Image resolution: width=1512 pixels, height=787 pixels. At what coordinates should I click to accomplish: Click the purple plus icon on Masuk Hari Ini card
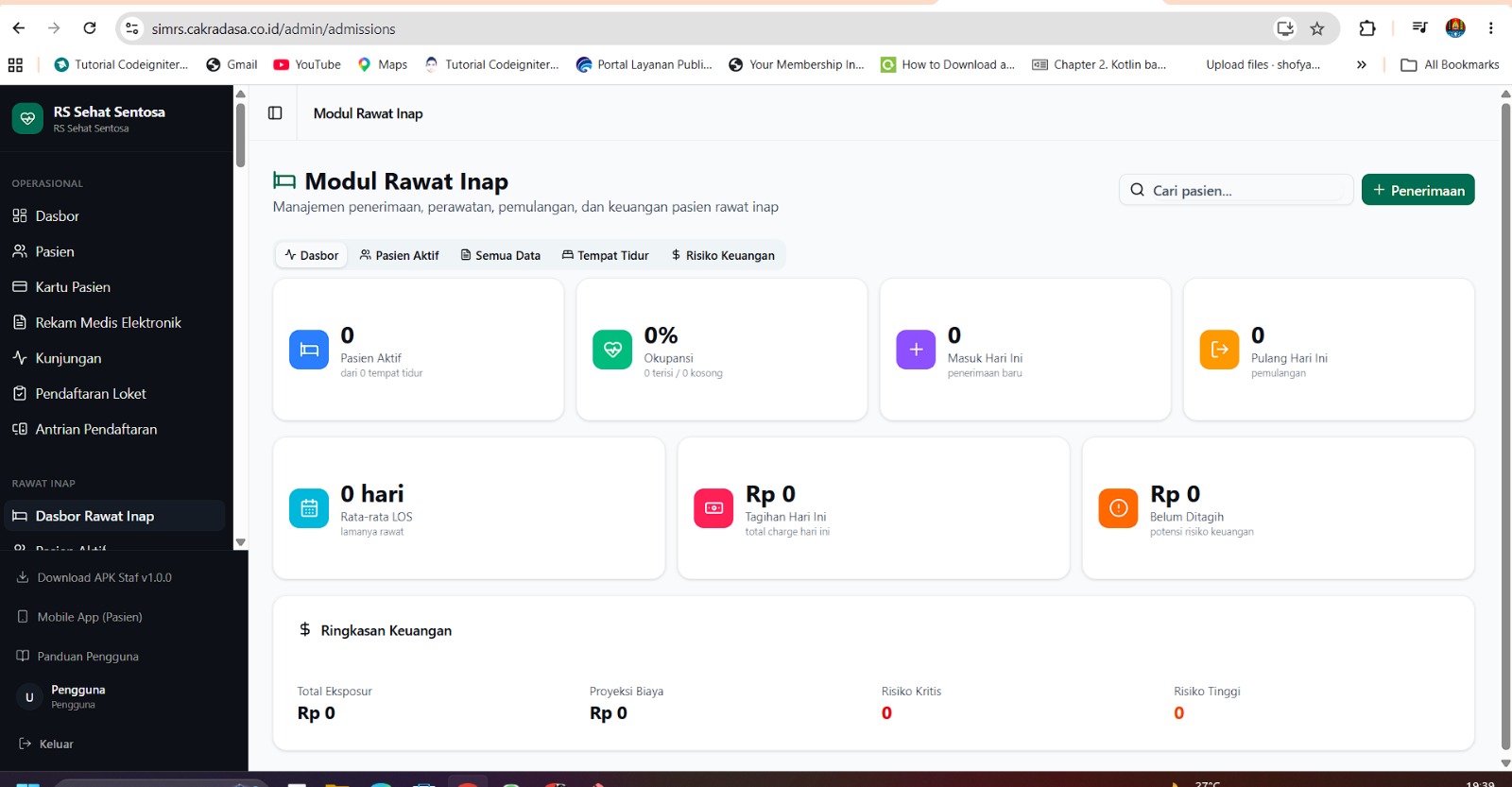(x=916, y=350)
